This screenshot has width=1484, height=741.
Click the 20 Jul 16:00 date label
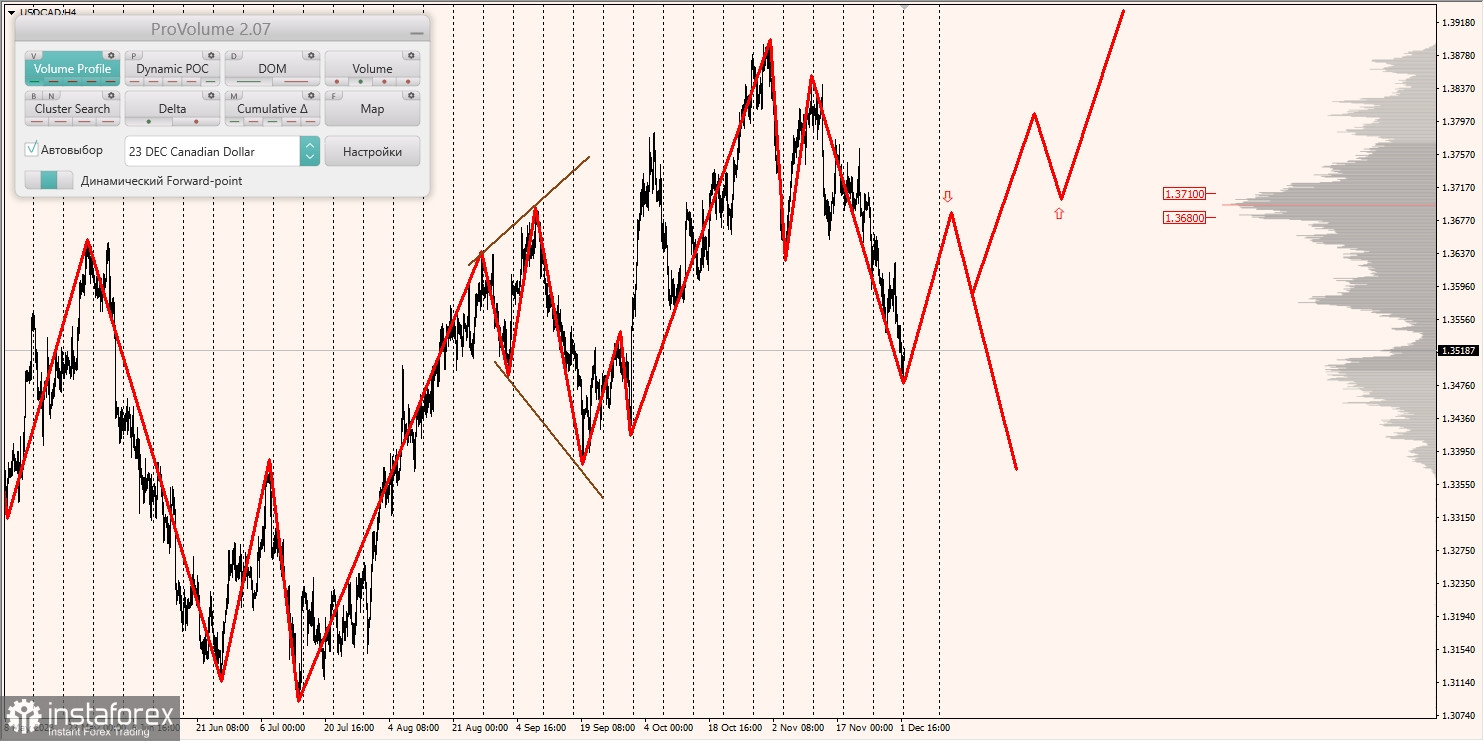tap(348, 728)
